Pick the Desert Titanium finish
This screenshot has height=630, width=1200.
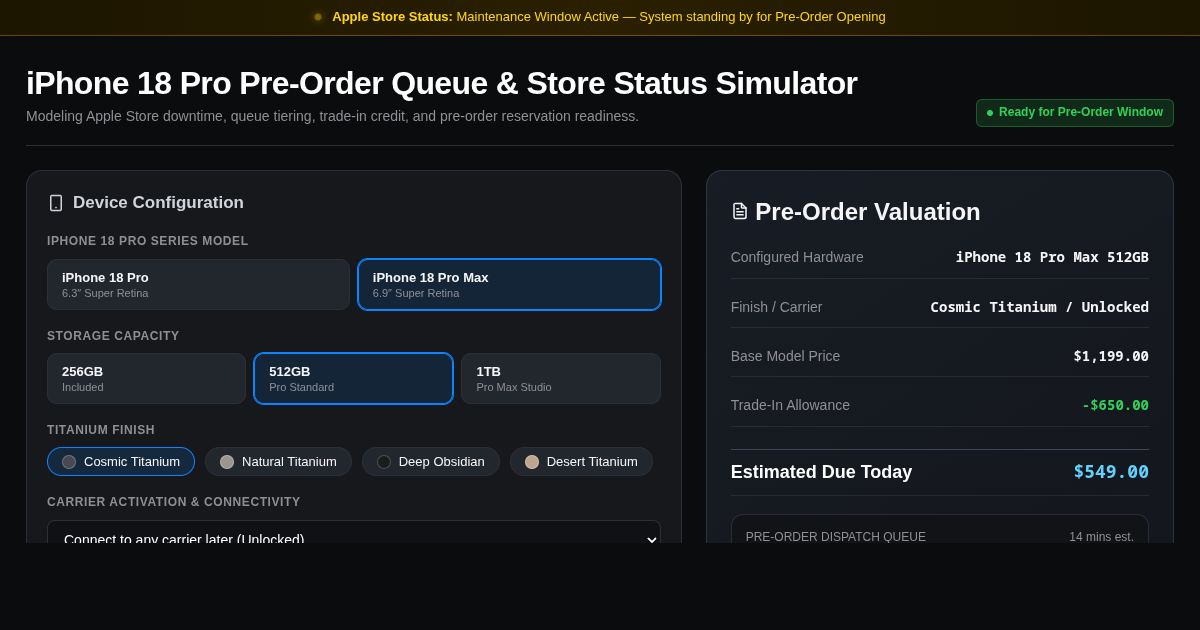[581, 462]
